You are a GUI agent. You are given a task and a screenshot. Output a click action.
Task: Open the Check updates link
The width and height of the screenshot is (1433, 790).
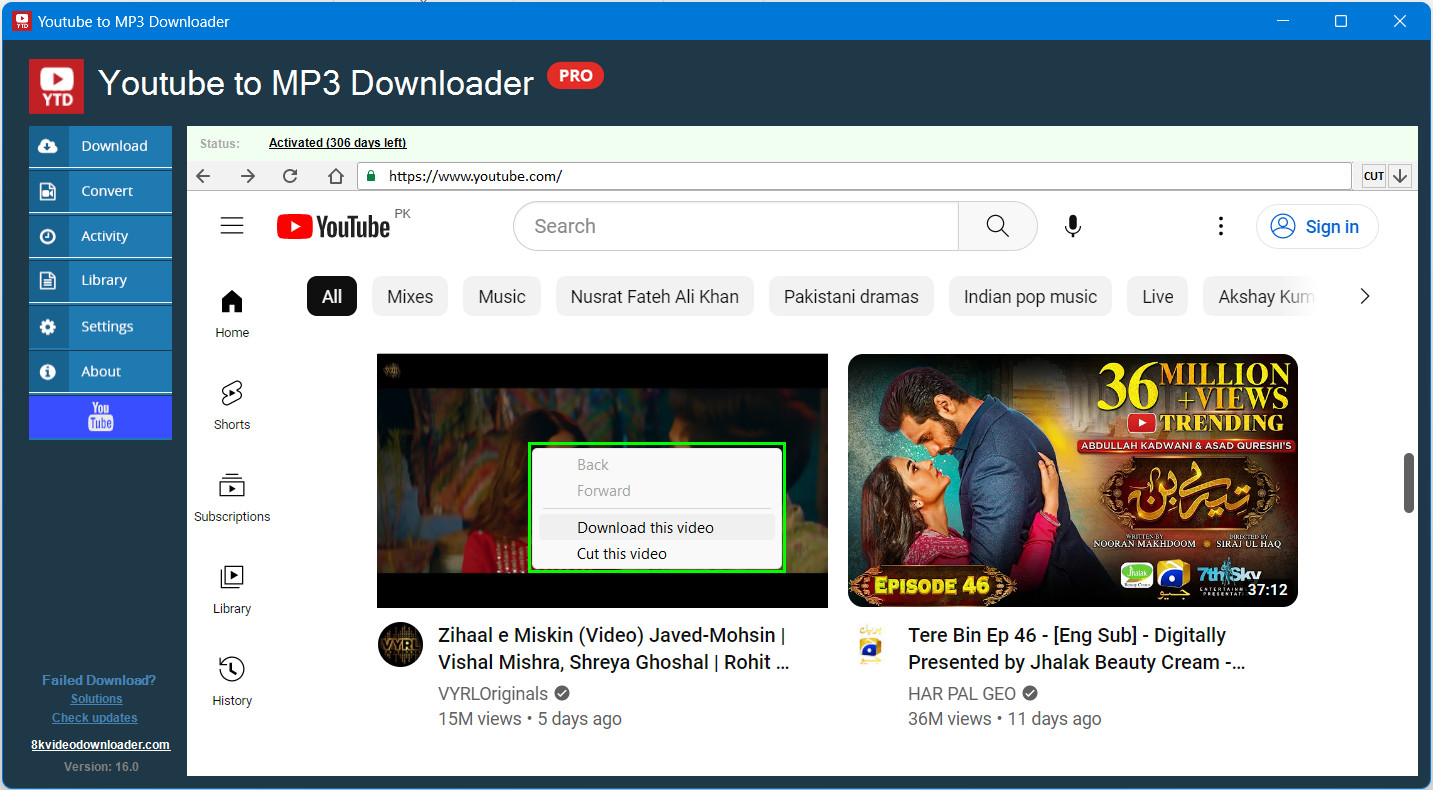pyautogui.click(x=95, y=717)
